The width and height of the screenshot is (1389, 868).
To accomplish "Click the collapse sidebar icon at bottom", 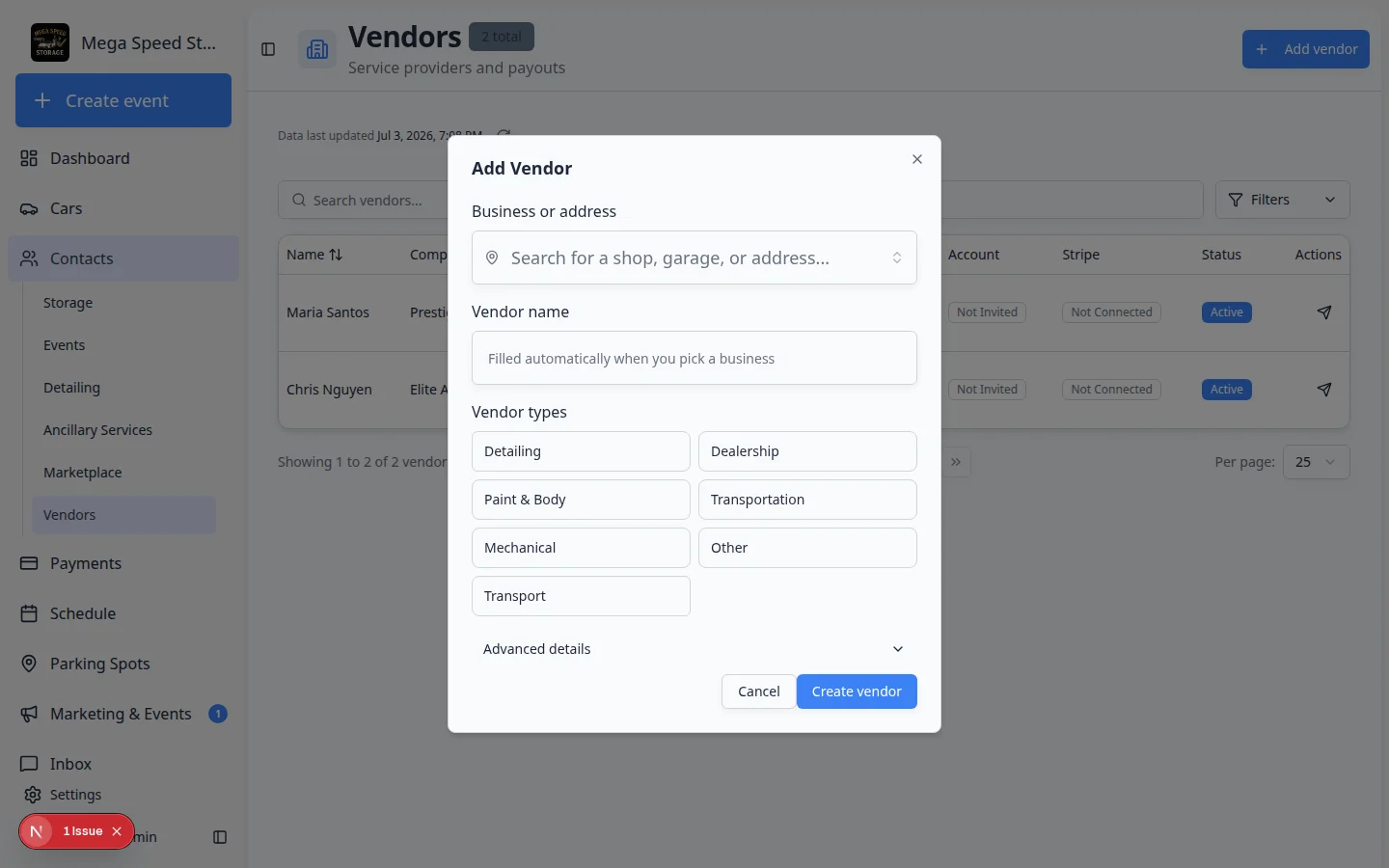I will point(220,837).
